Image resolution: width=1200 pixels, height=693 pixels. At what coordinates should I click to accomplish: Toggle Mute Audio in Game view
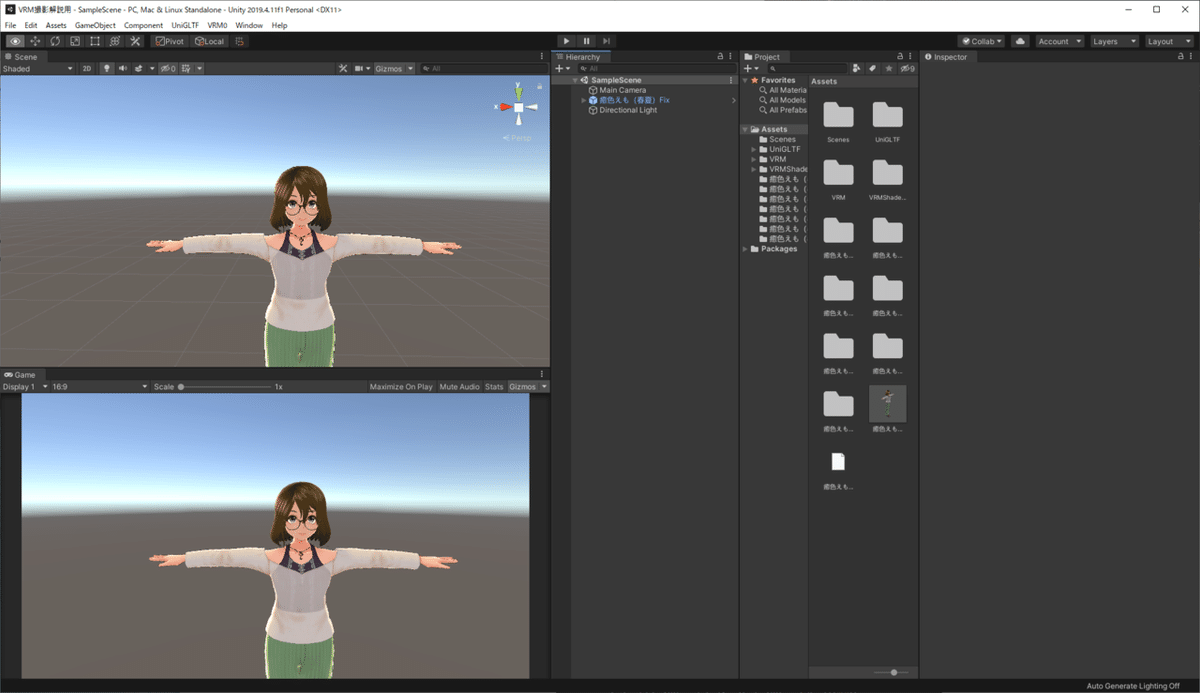pos(460,386)
